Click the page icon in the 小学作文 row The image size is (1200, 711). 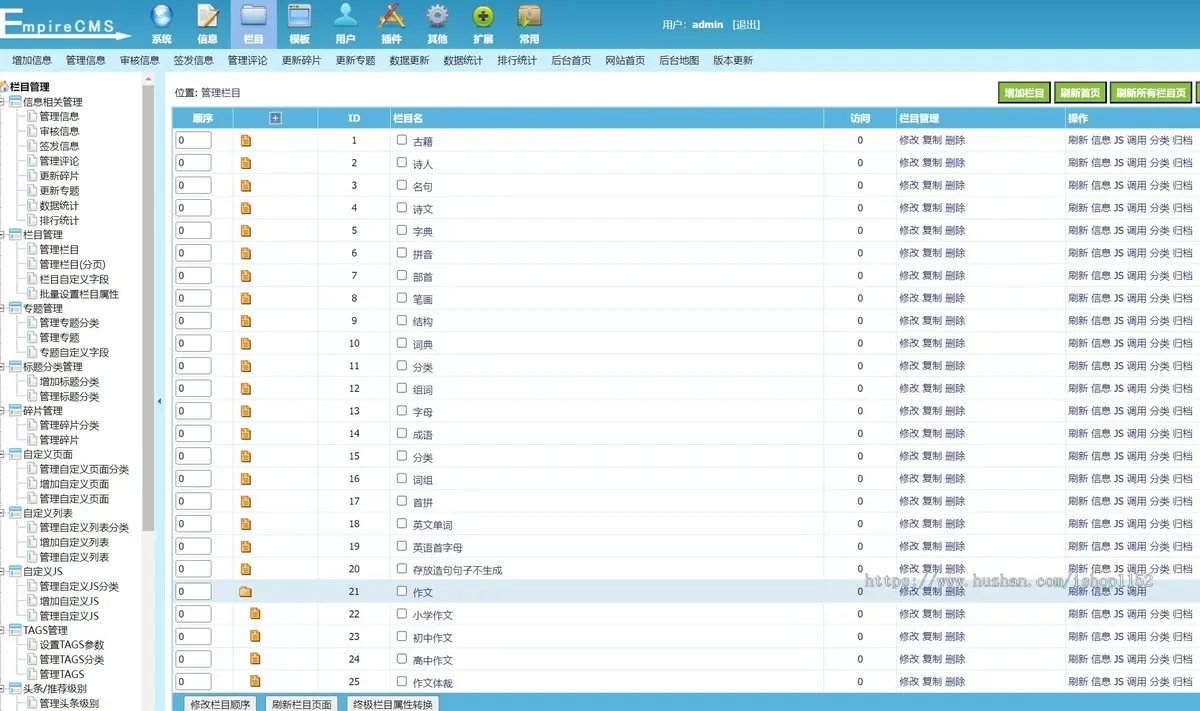[x=255, y=614]
